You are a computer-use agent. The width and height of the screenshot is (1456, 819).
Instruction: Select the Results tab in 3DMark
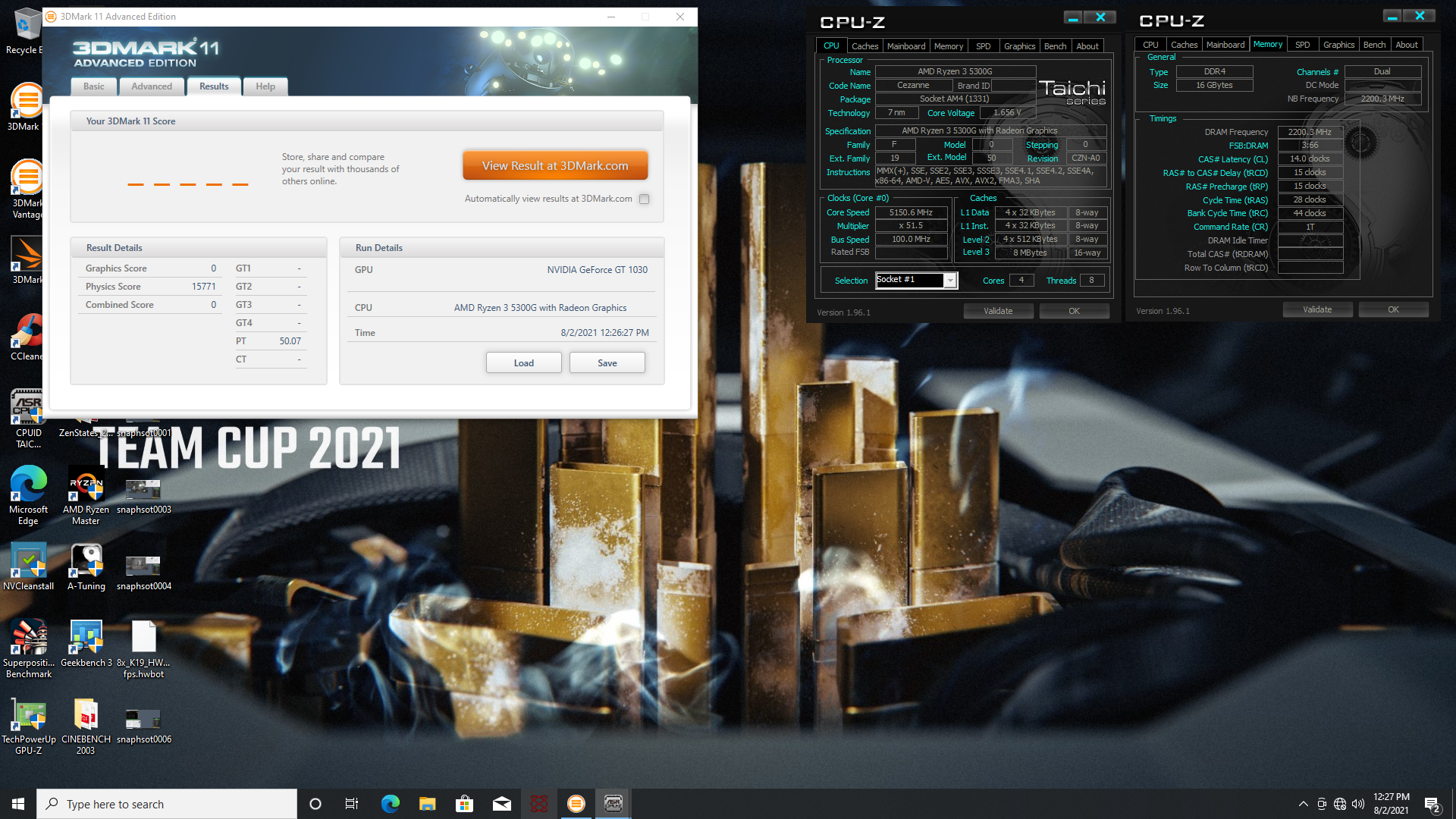click(x=214, y=86)
